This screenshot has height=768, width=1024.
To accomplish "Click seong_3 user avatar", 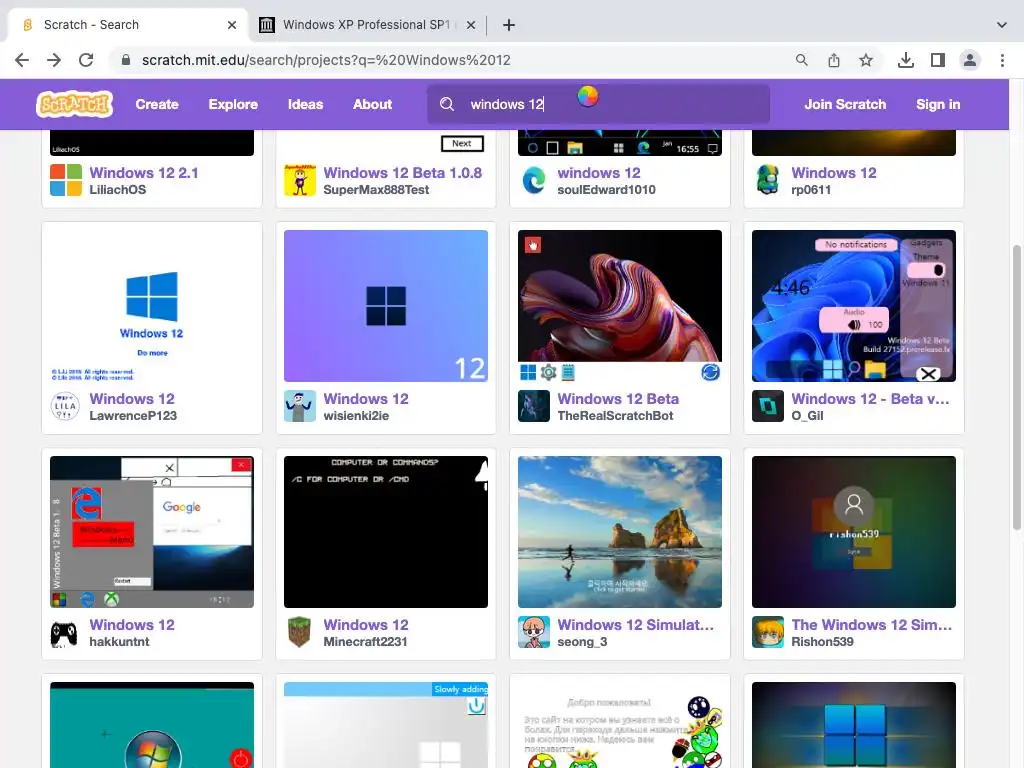I will click(x=534, y=632).
